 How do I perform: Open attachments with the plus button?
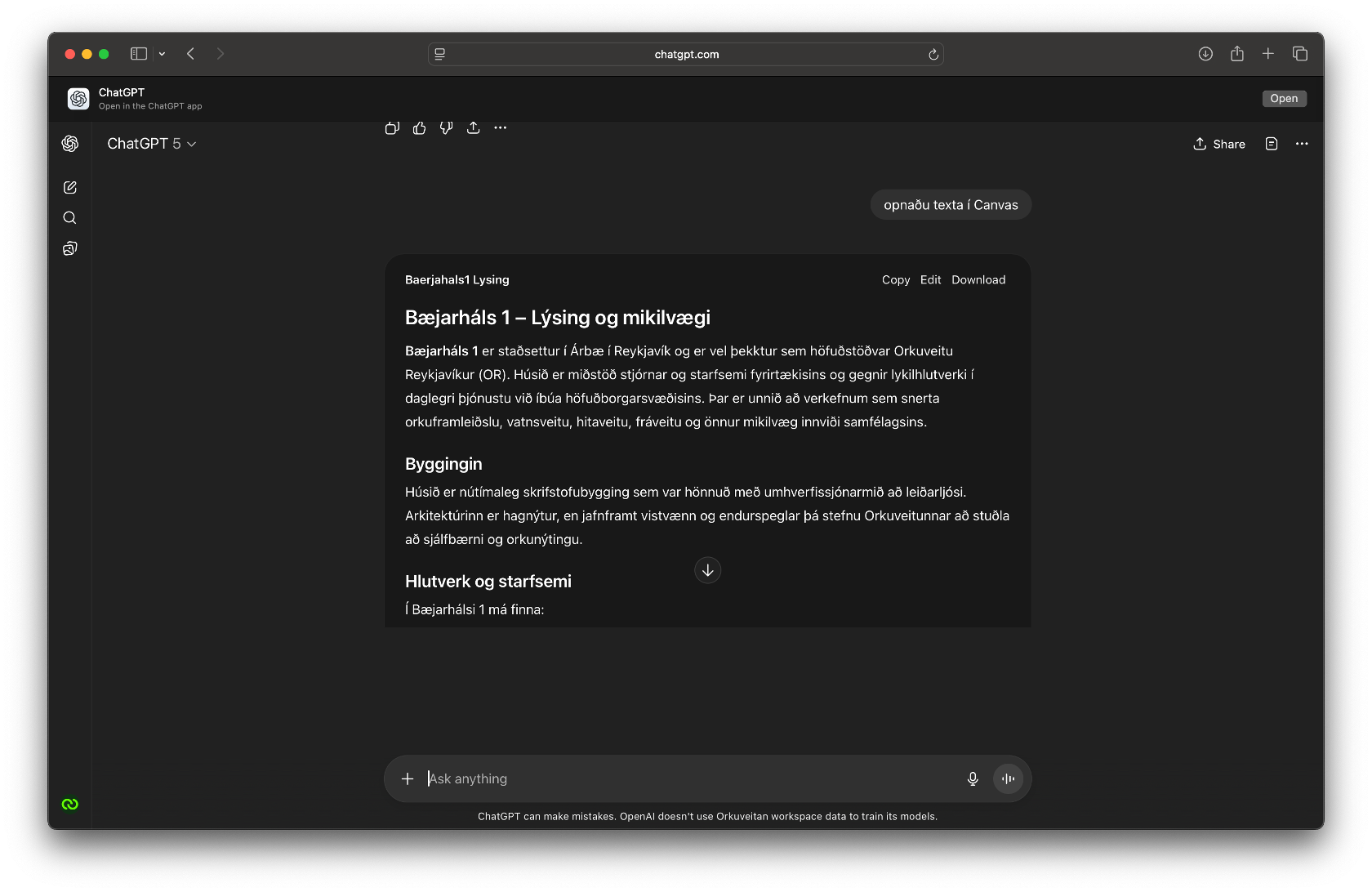408,779
